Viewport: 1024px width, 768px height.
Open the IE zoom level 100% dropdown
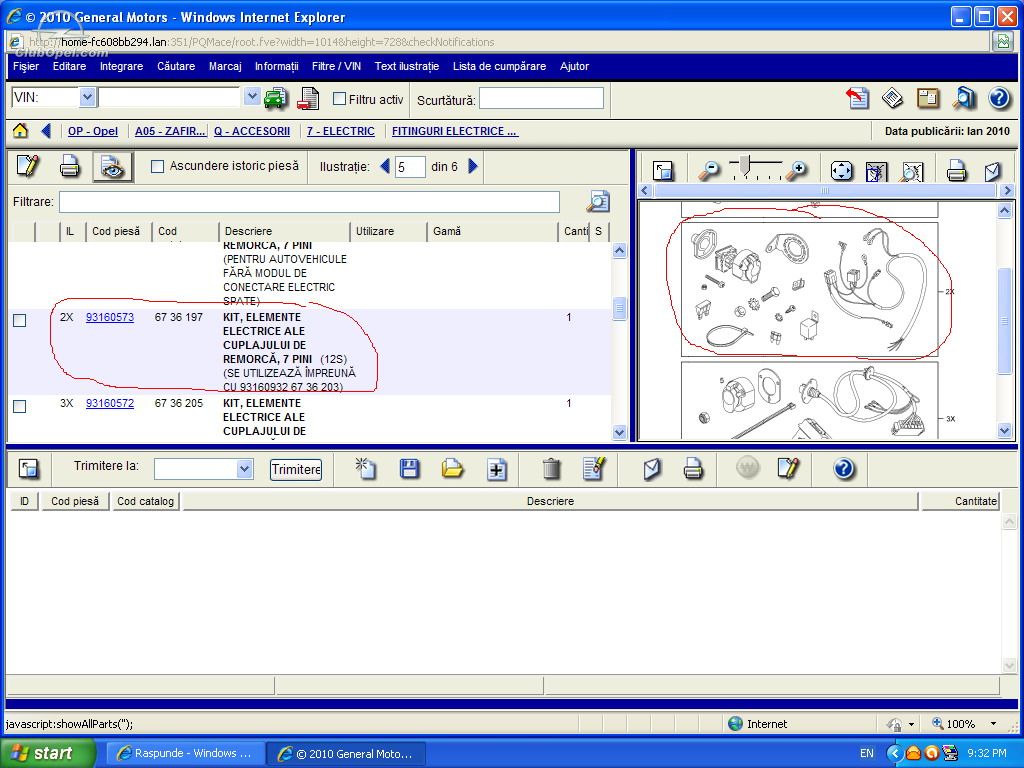point(993,724)
